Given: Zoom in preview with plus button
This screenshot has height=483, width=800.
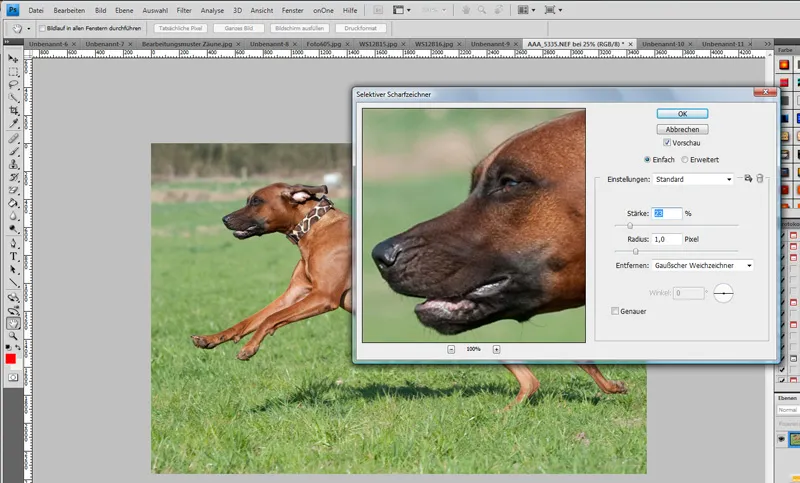Looking at the screenshot, I should click(496, 349).
